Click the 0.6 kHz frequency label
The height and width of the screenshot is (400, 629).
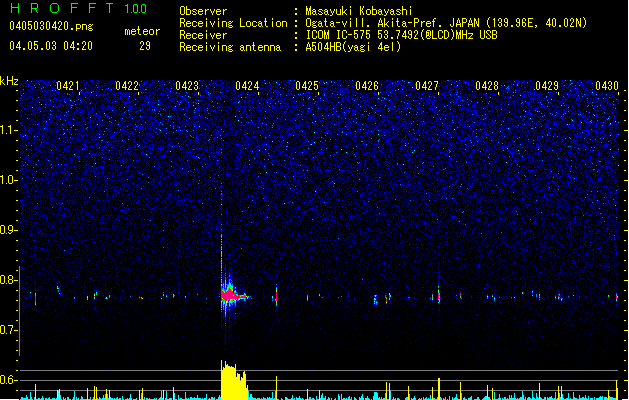(9, 380)
